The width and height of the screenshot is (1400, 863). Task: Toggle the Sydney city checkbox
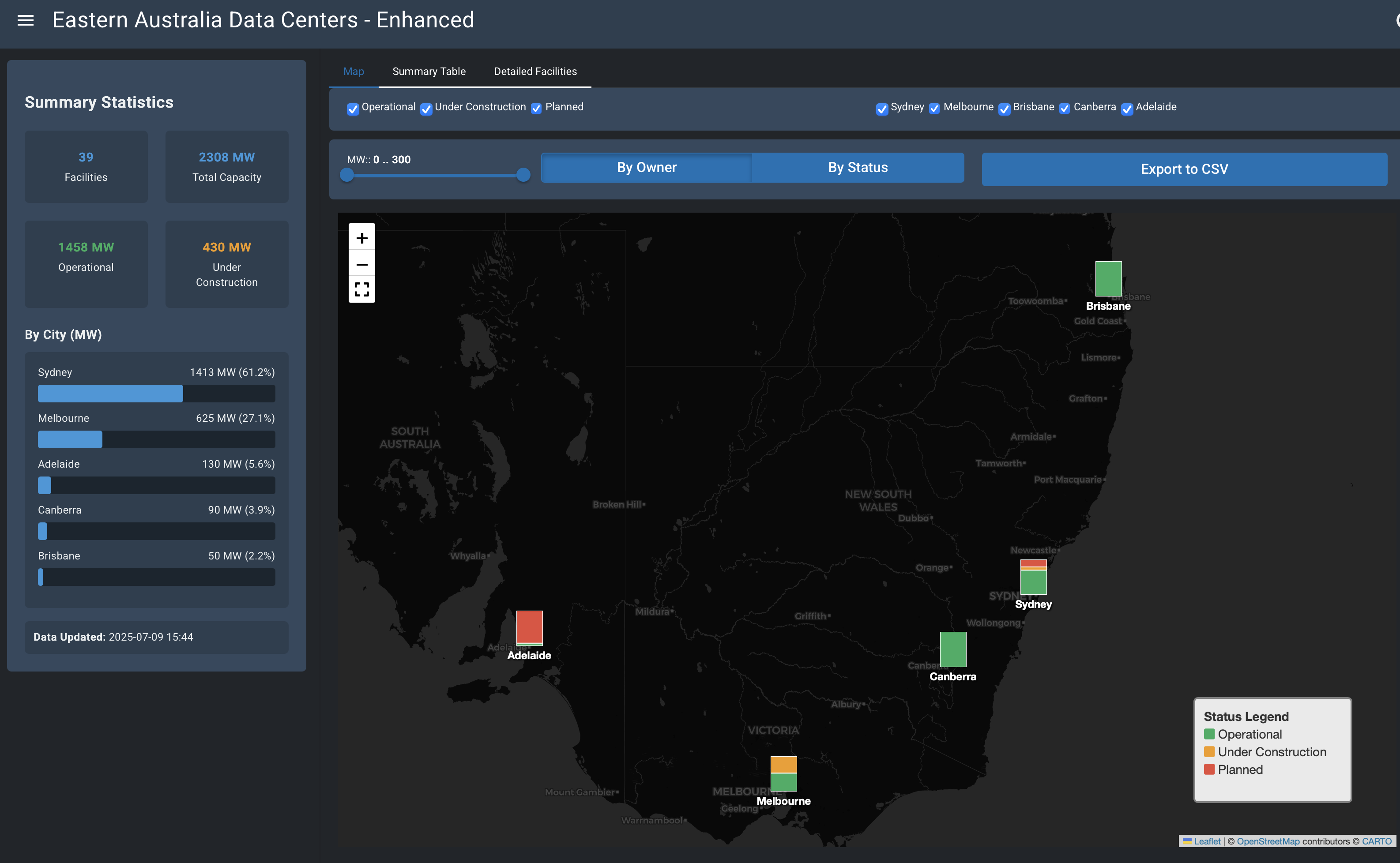point(881,109)
